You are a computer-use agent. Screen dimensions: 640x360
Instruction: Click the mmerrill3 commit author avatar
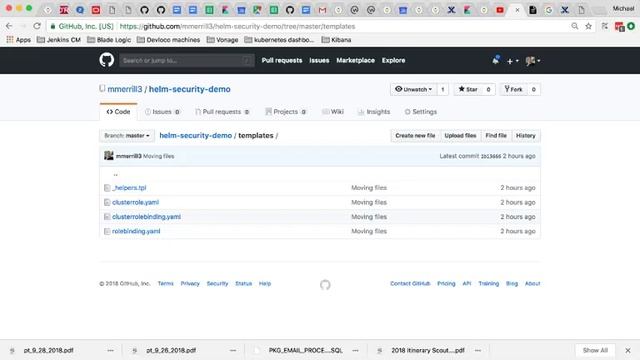(109, 156)
